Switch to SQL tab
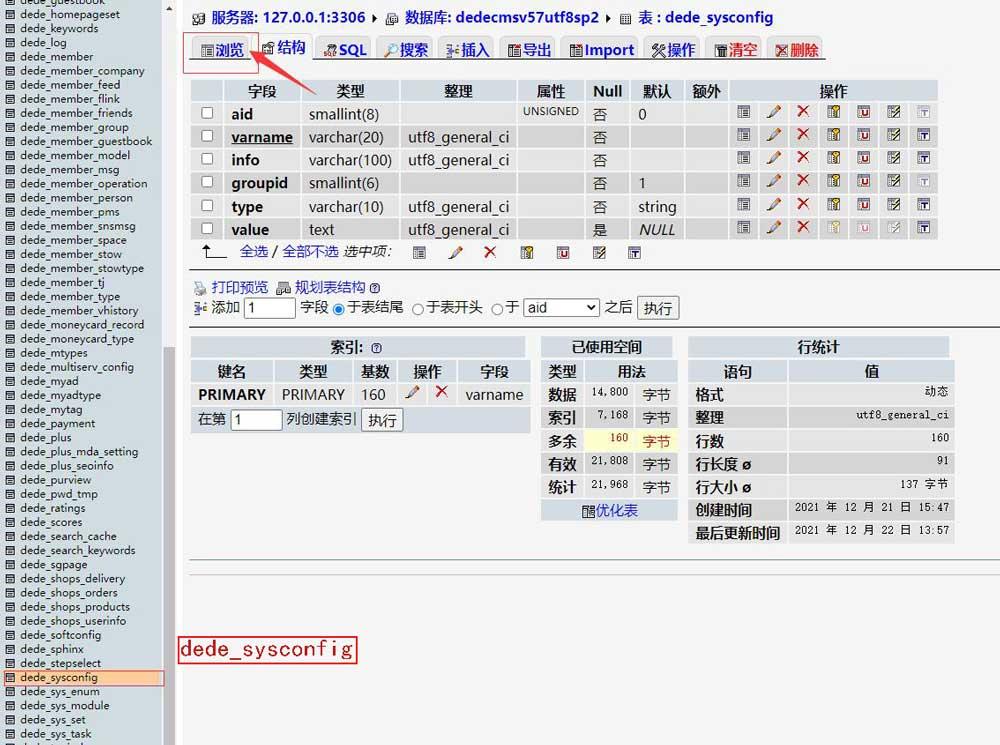The width and height of the screenshot is (1000, 745). pyautogui.click(x=345, y=50)
